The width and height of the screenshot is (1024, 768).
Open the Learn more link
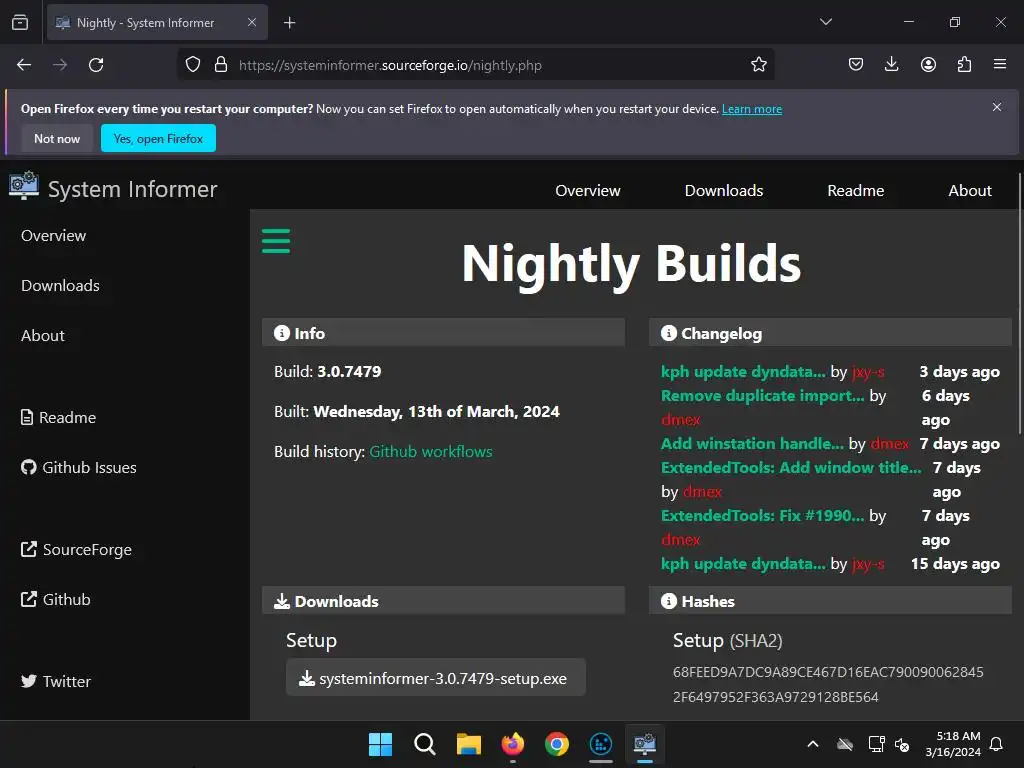tap(752, 109)
